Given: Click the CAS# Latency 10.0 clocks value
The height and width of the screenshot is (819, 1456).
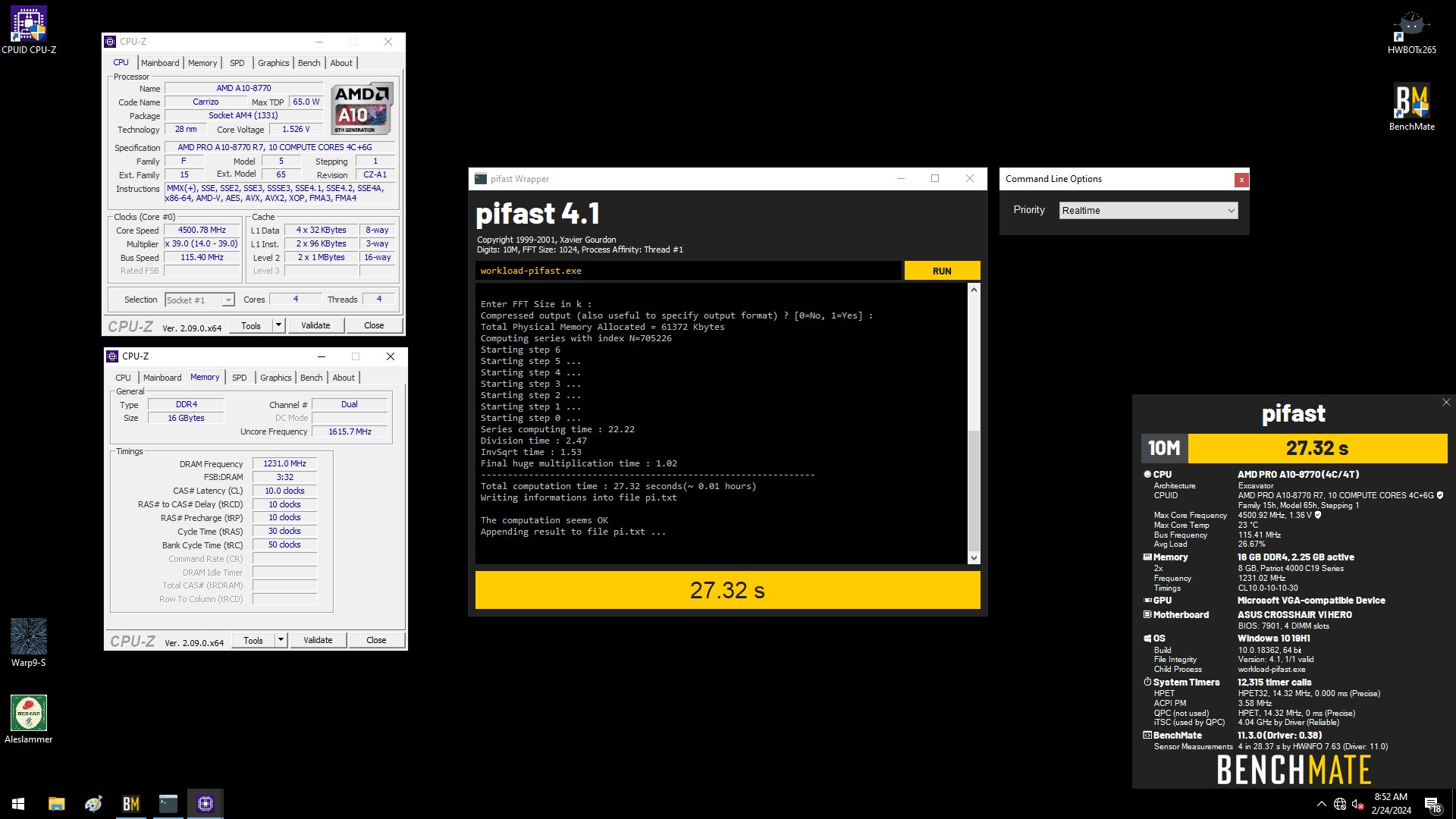Looking at the screenshot, I should 284,491.
